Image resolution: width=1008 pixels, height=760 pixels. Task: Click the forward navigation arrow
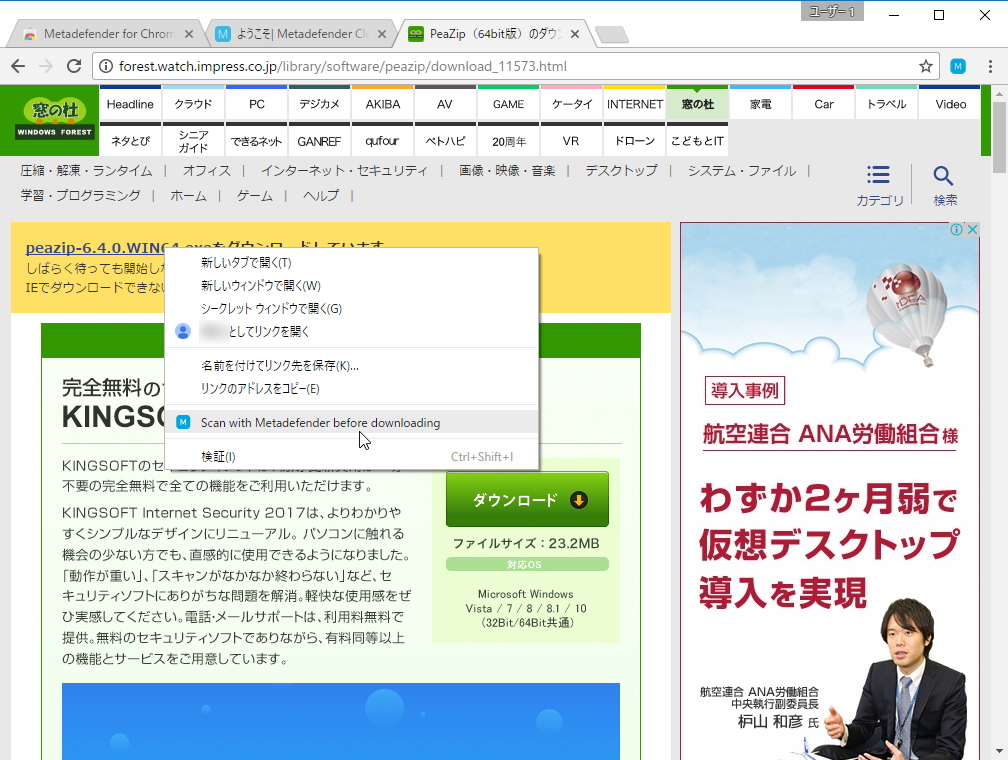[x=46, y=66]
